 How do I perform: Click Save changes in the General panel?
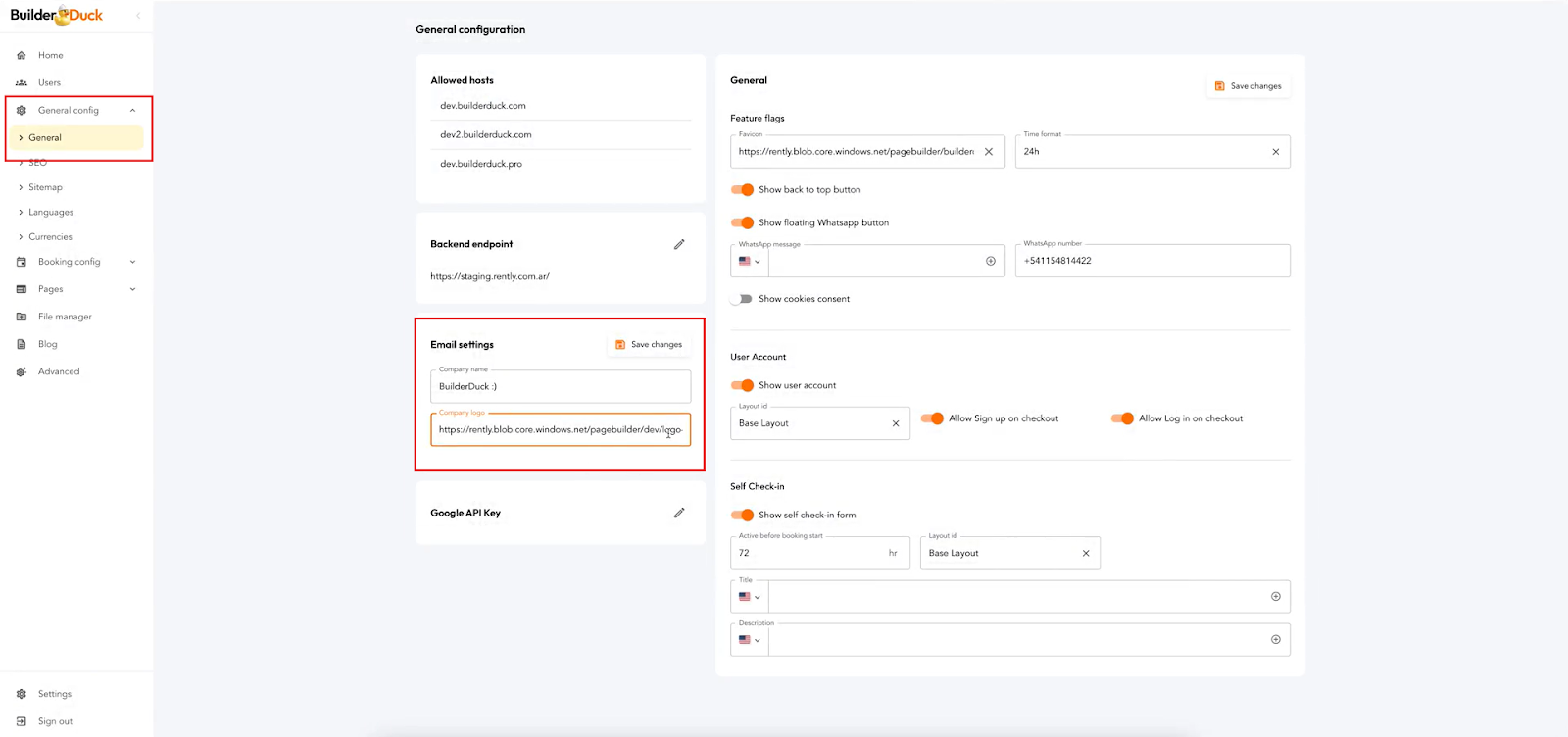1248,86
